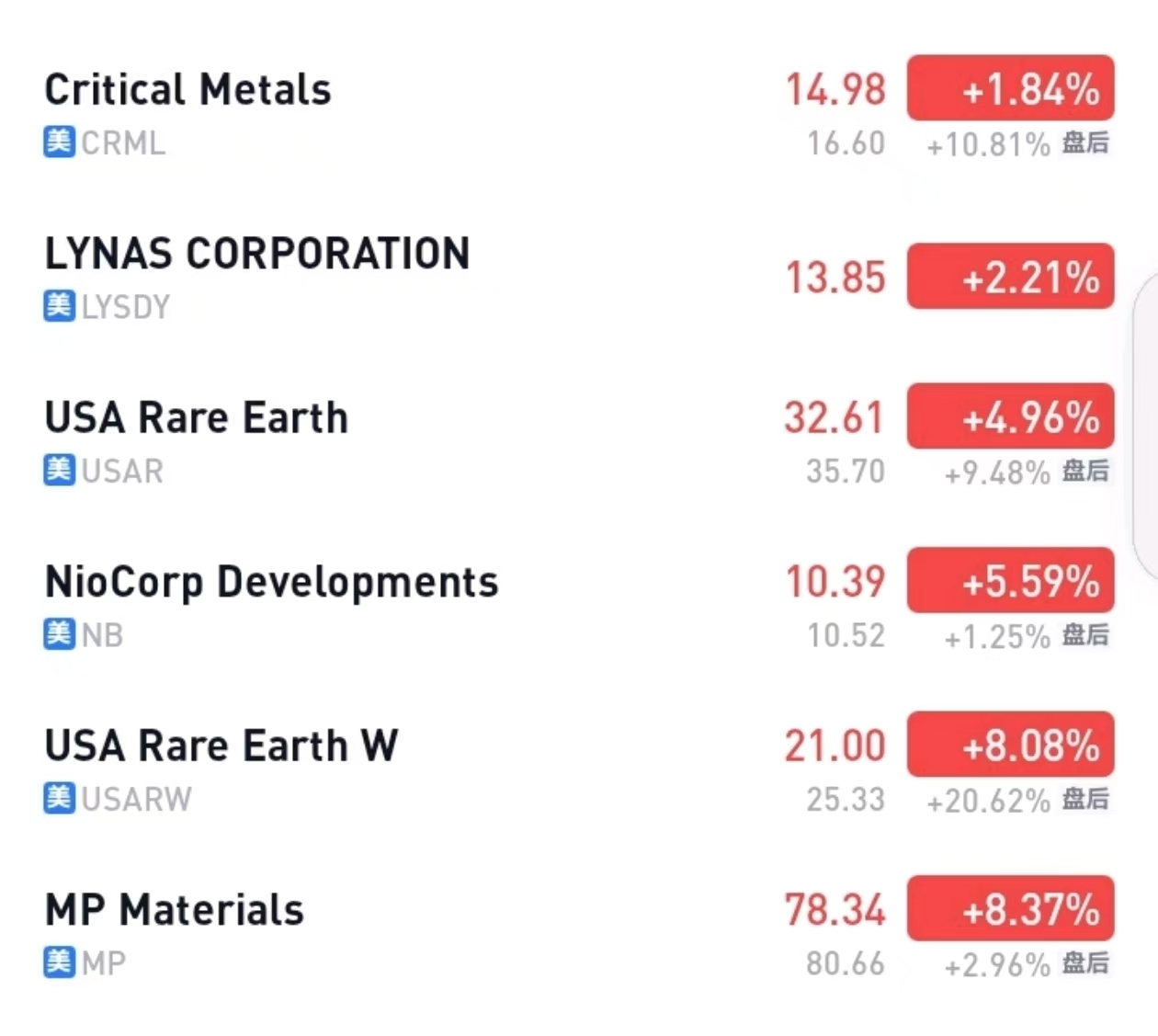Click the US market icon beside NB
Viewport: 1158px width, 1036px height.
(x=59, y=634)
